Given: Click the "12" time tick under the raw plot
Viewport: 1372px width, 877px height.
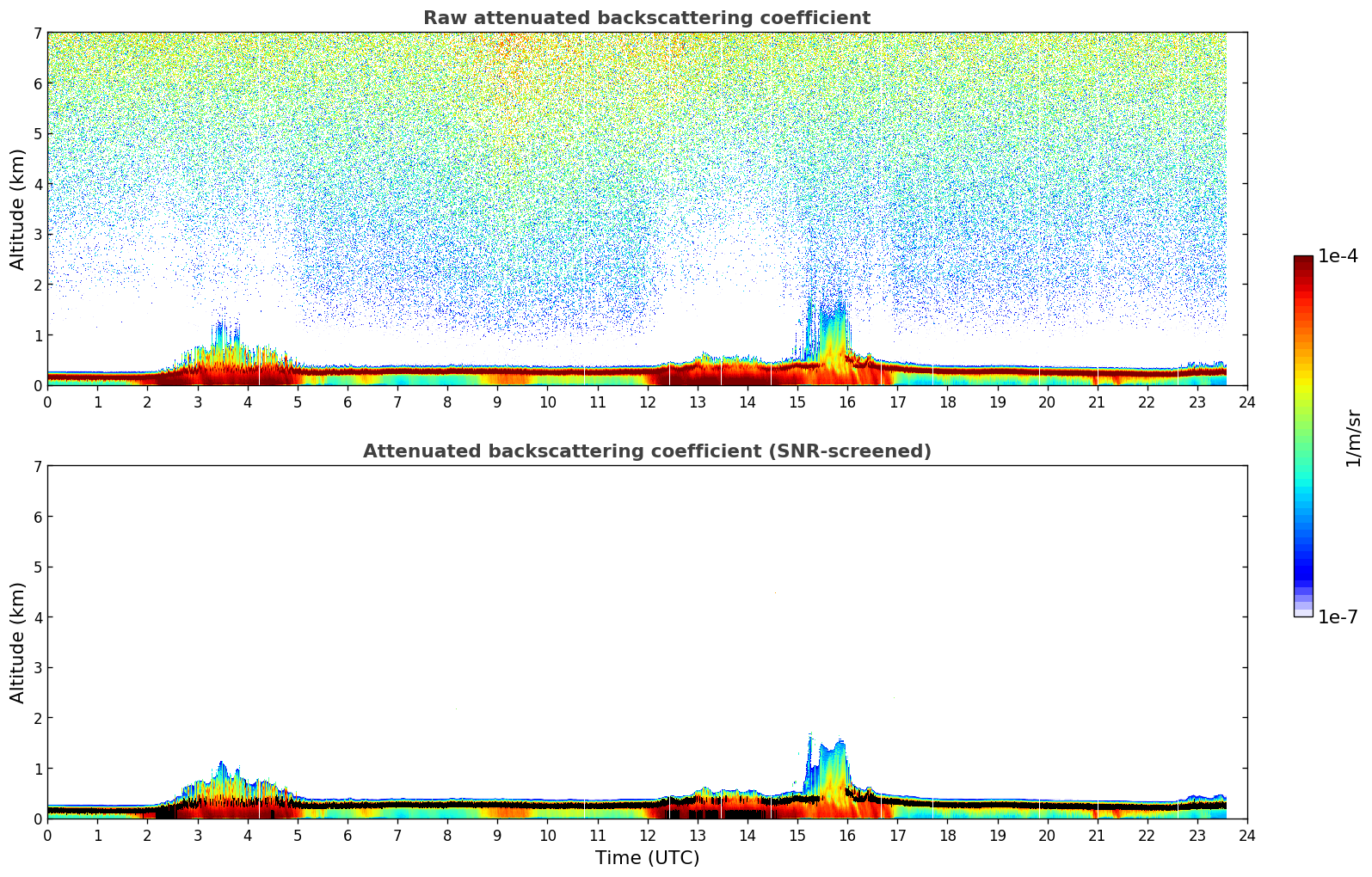Looking at the screenshot, I should [647, 402].
